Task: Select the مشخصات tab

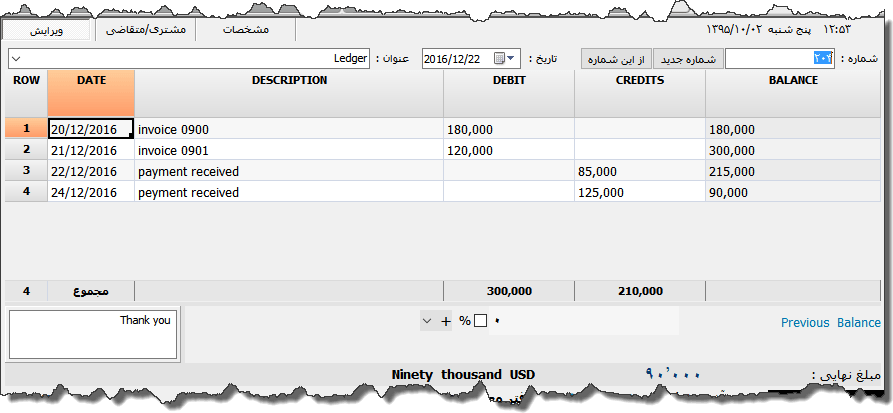Action: [x=245, y=30]
